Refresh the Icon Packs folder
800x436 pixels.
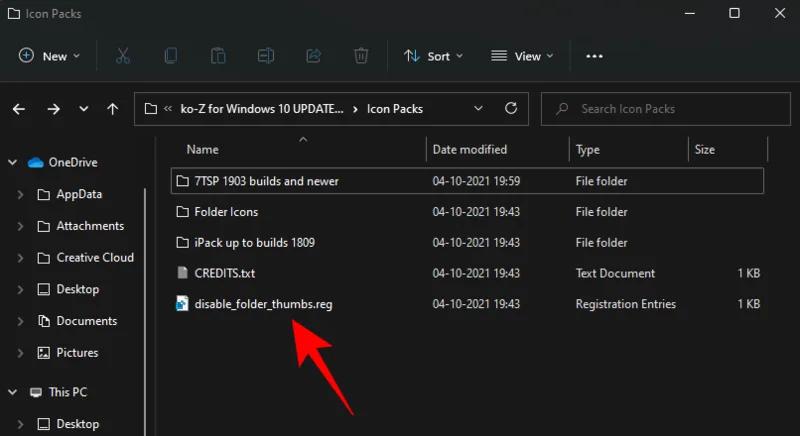pyautogui.click(x=511, y=108)
